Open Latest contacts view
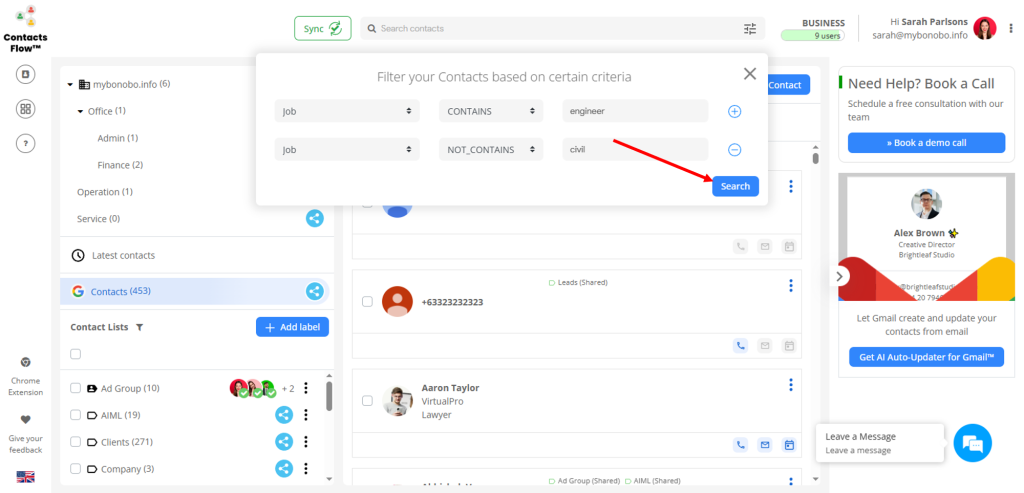 click(x=123, y=255)
